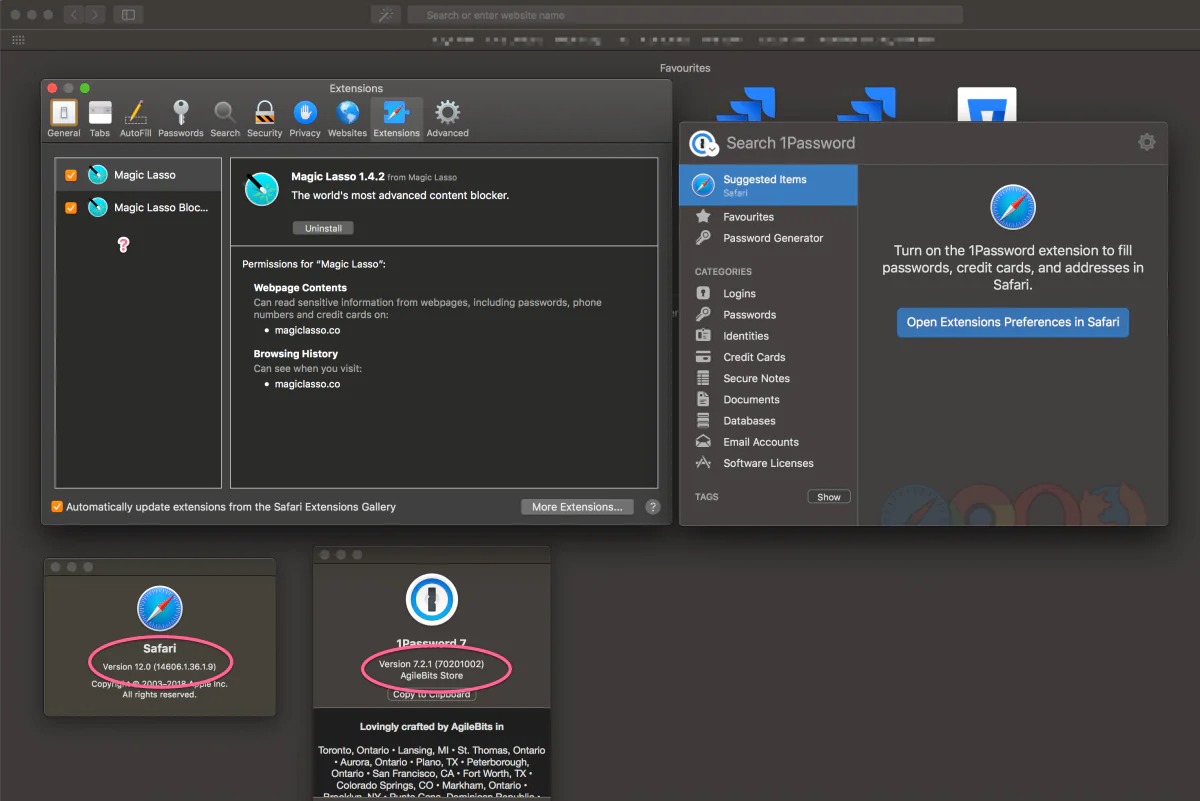Click Open Extensions Preferences in Safari
1200x801 pixels.
coord(1012,322)
